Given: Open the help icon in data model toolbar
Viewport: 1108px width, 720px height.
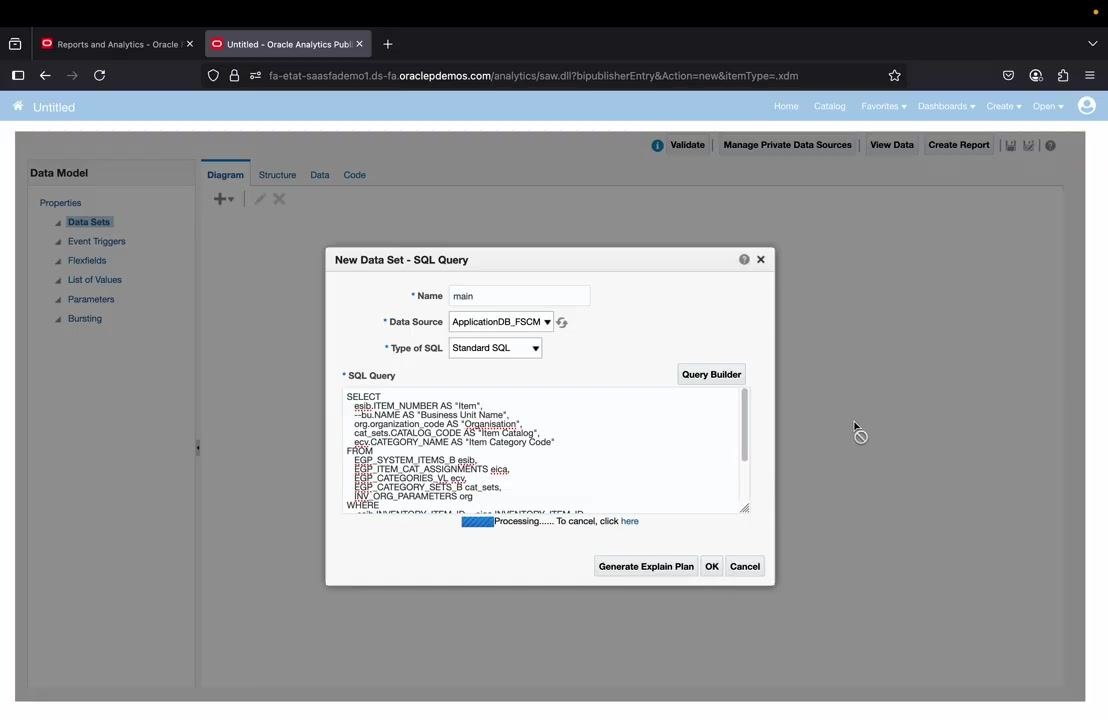Looking at the screenshot, I should pyautogui.click(x=1051, y=146).
